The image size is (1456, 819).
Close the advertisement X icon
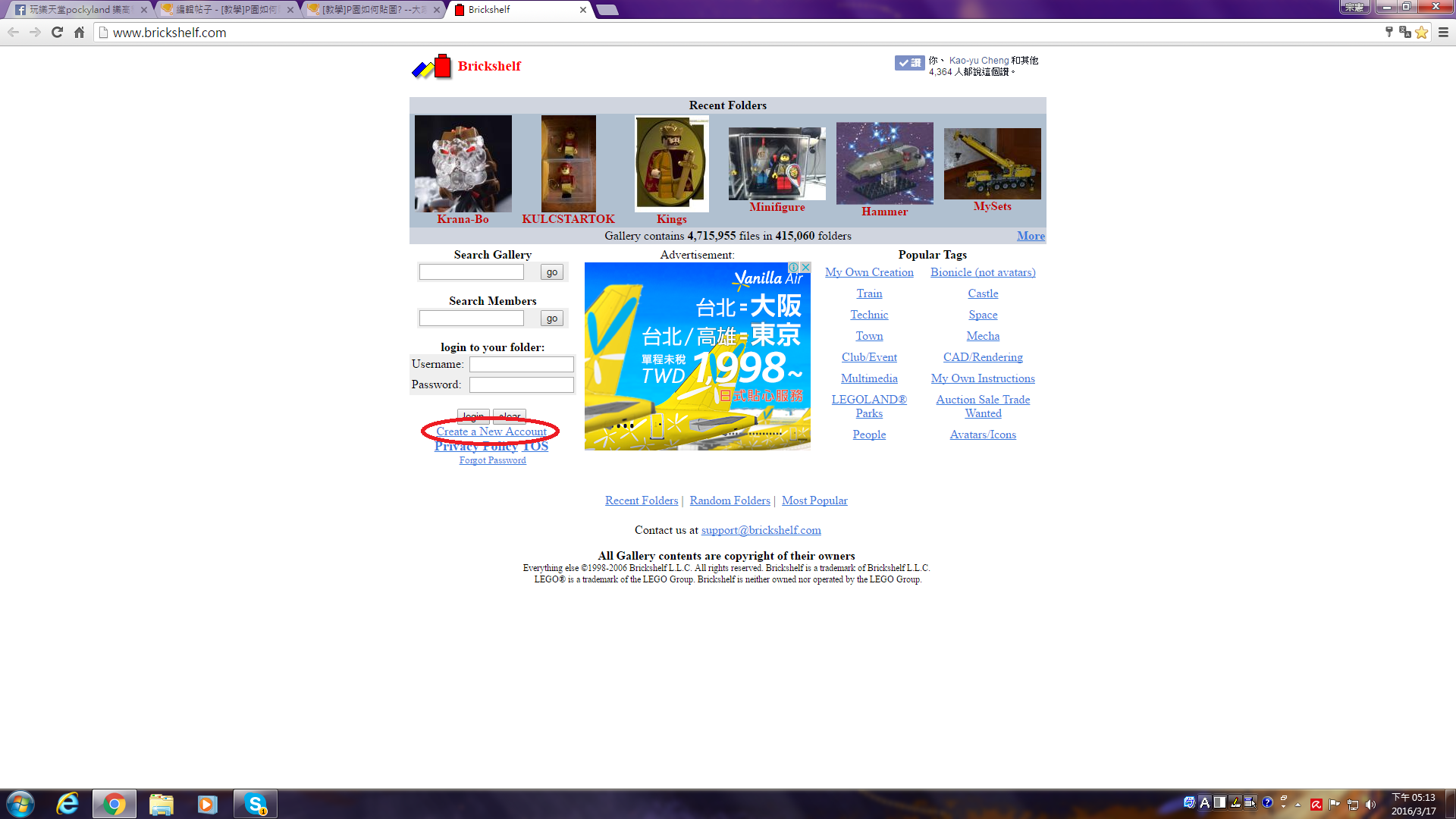pyautogui.click(x=805, y=268)
